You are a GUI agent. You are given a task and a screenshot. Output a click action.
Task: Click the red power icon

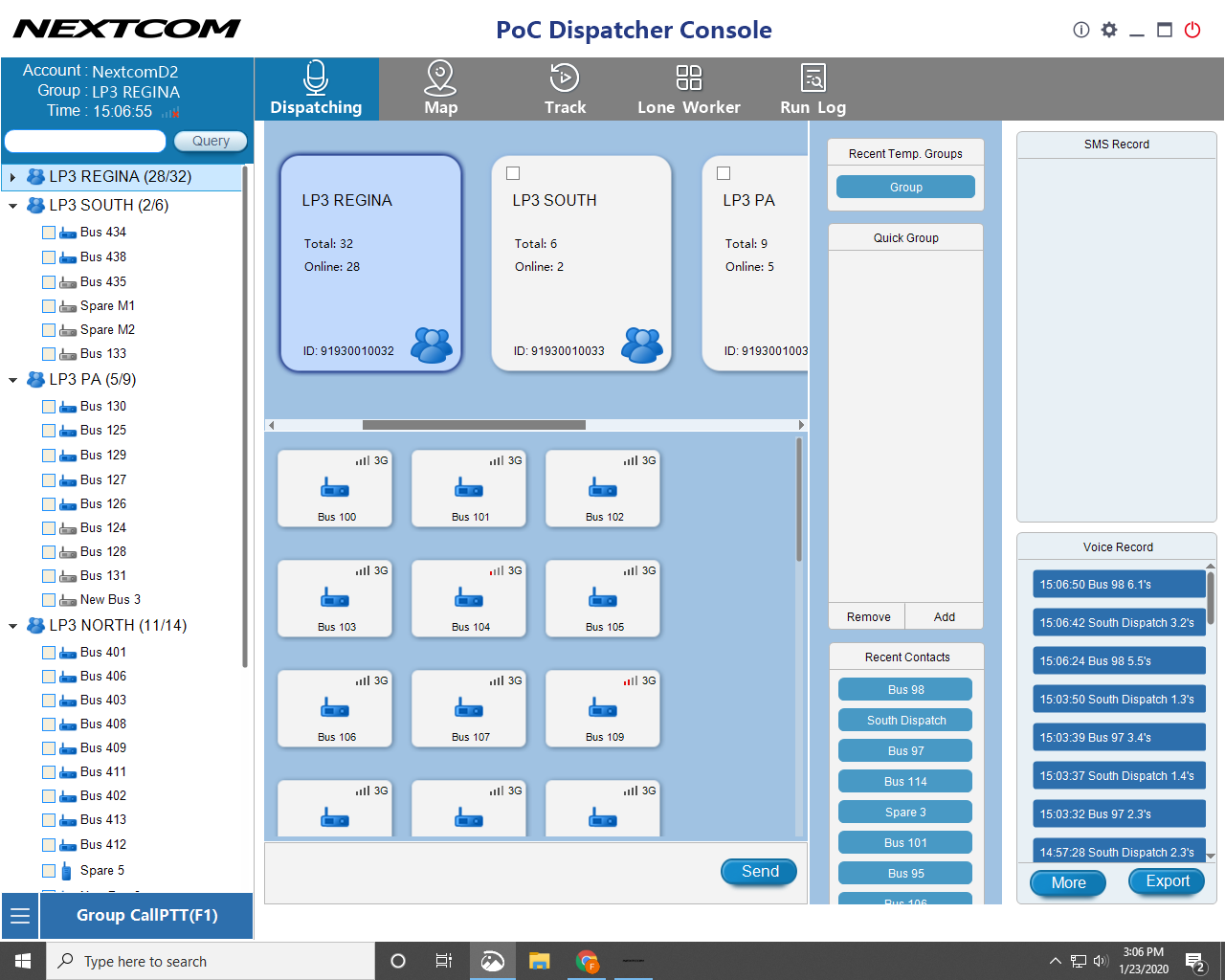(1192, 30)
